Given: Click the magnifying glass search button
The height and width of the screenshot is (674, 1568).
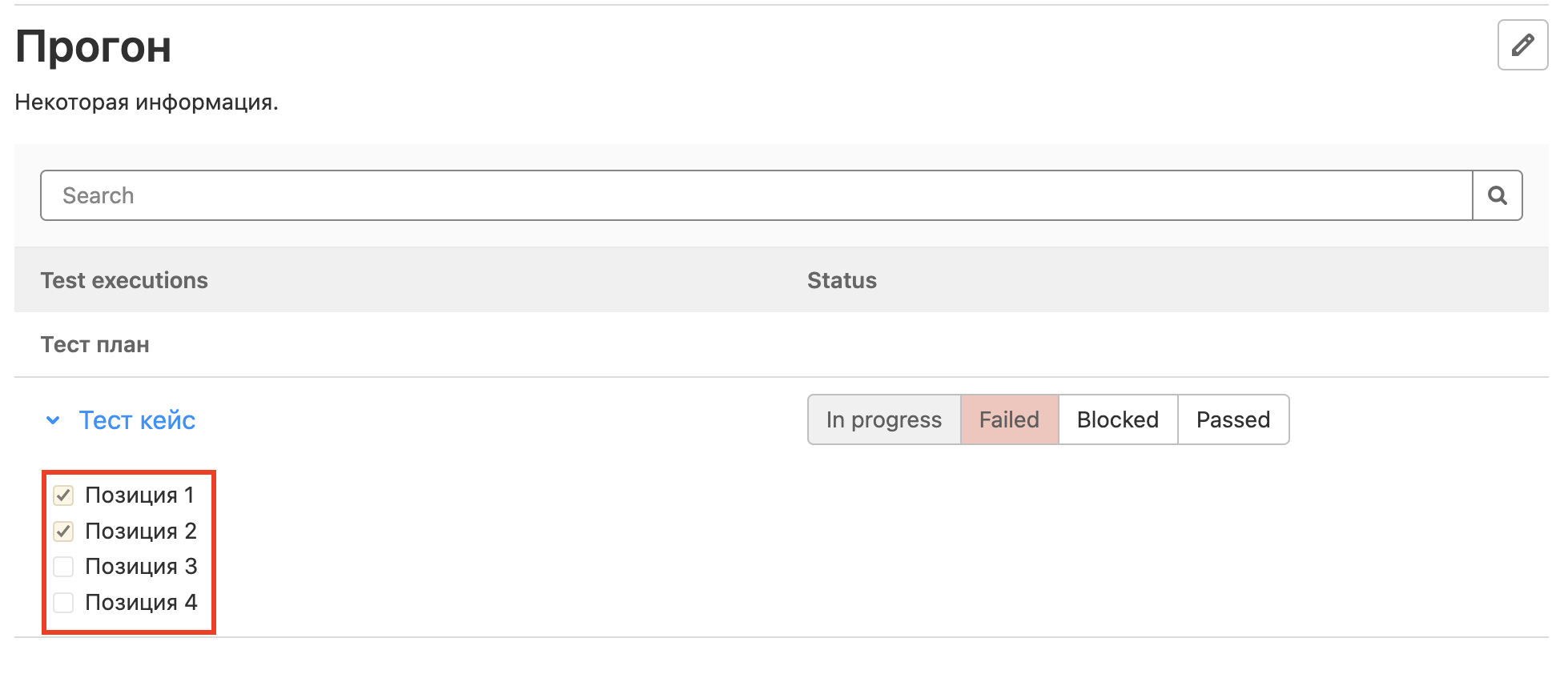Looking at the screenshot, I should pyautogui.click(x=1497, y=195).
